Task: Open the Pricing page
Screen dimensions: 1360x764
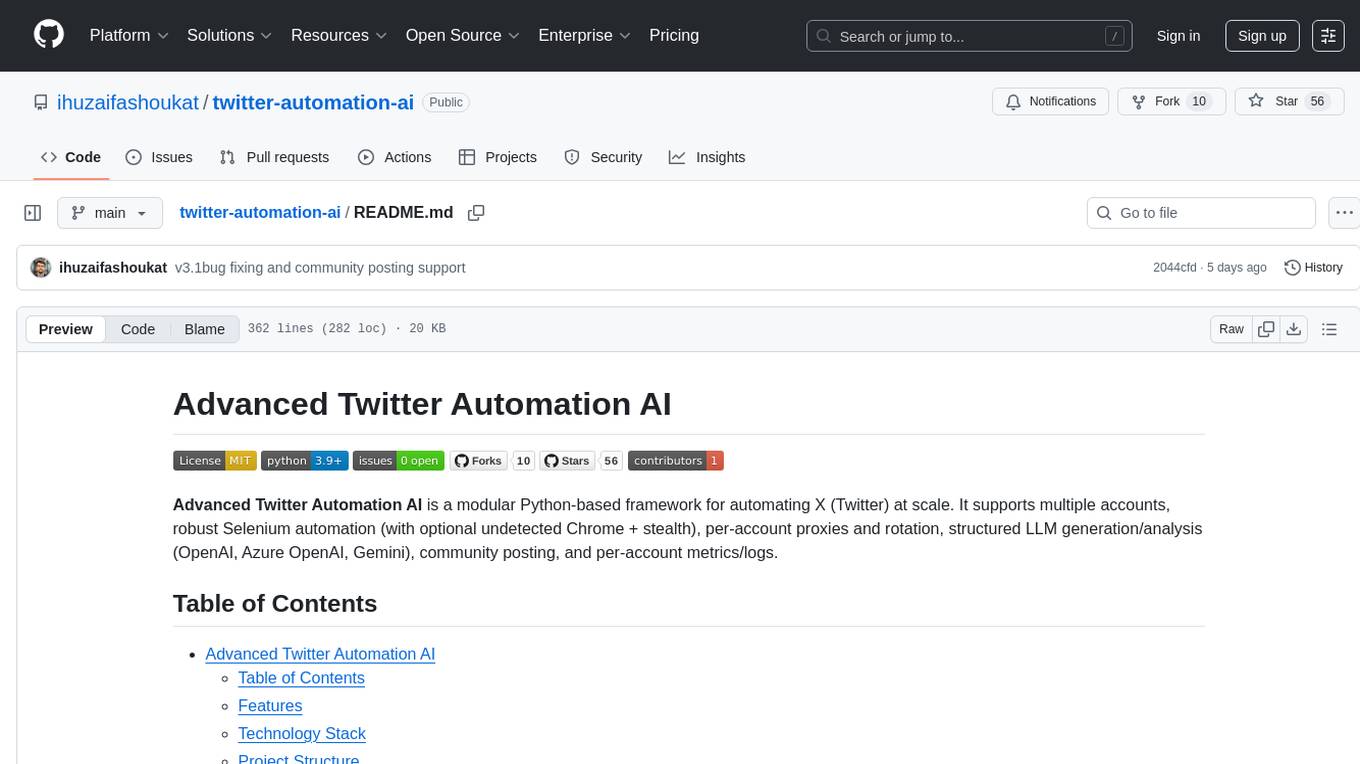Action: pyautogui.click(x=674, y=35)
